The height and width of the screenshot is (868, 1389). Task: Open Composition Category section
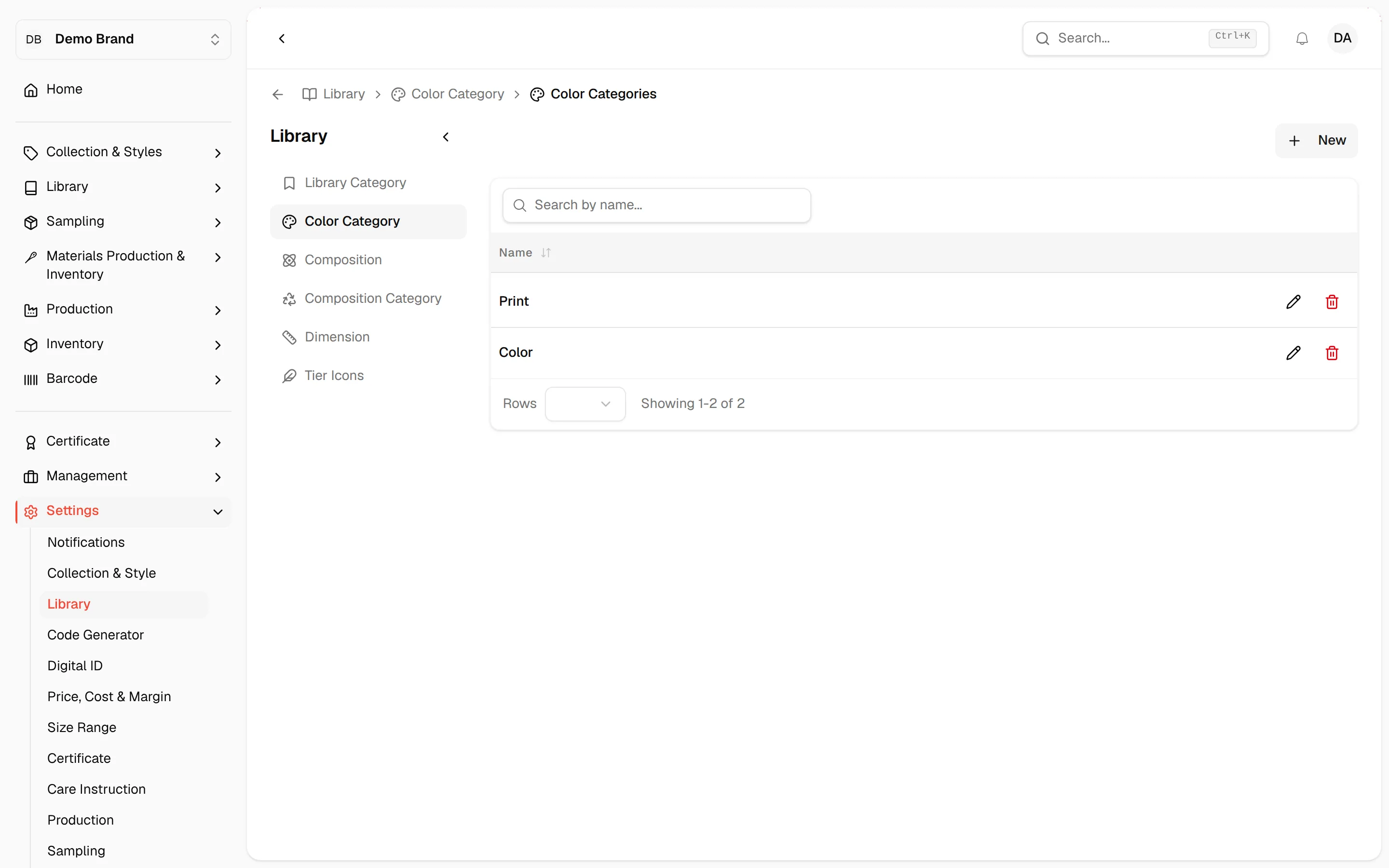(x=368, y=298)
